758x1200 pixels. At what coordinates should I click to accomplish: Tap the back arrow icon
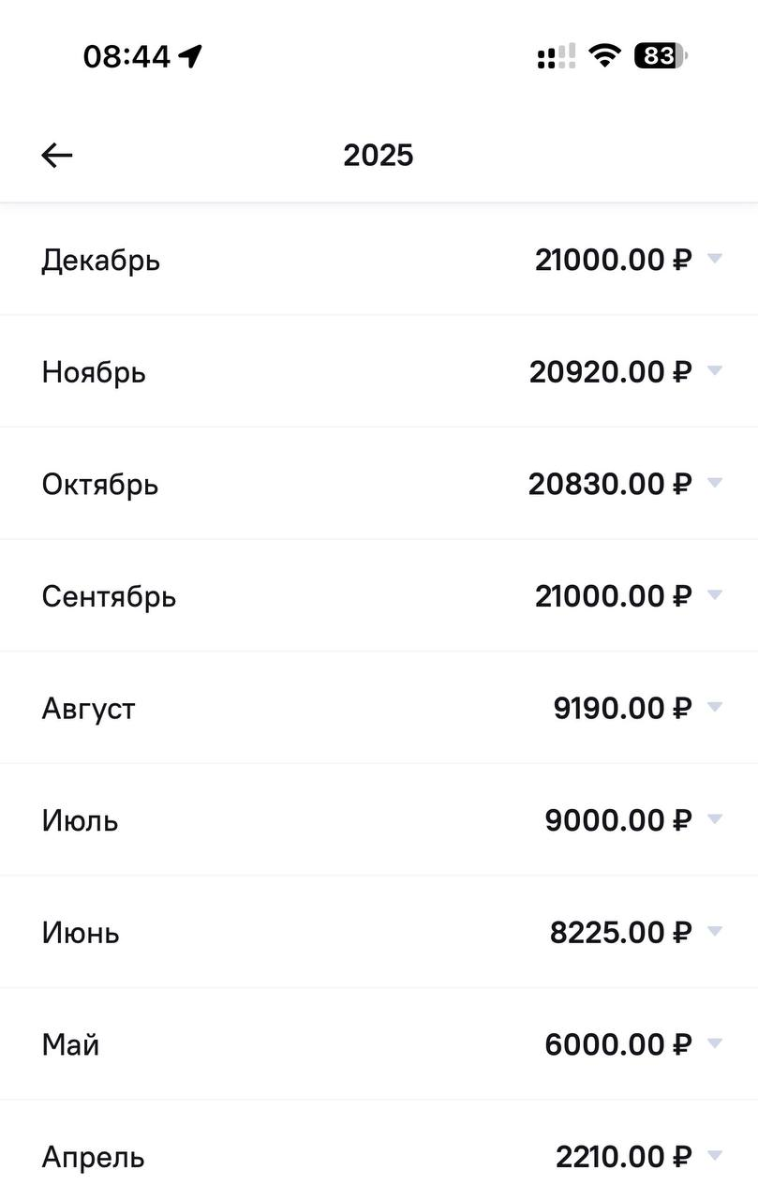pos(57,155)
